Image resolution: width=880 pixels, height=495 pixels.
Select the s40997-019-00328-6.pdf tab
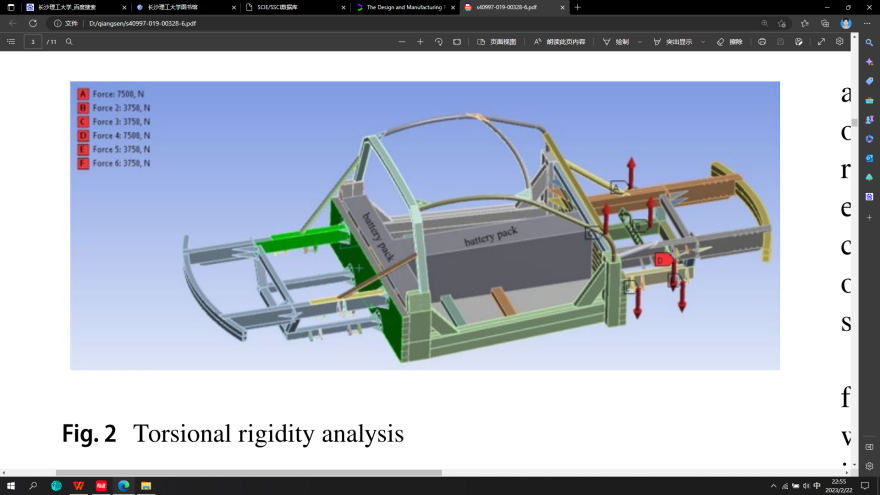pyautogui.click(x=514, y=7)
